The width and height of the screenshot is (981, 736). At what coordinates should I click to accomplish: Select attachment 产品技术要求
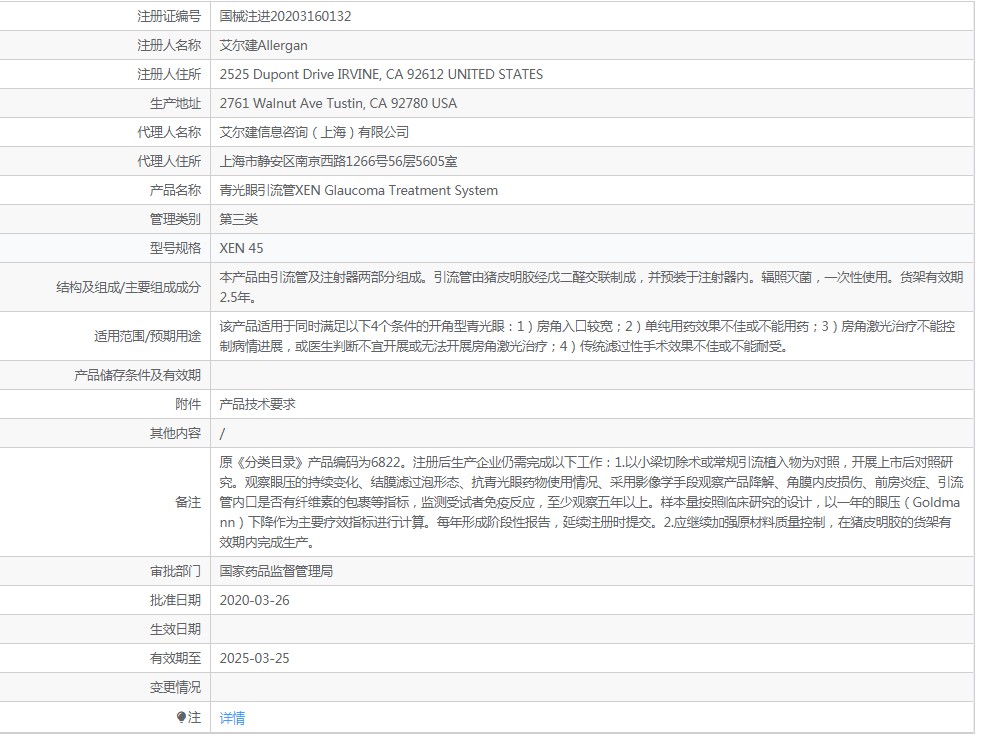pyautogui.click(x=257, y=404)
